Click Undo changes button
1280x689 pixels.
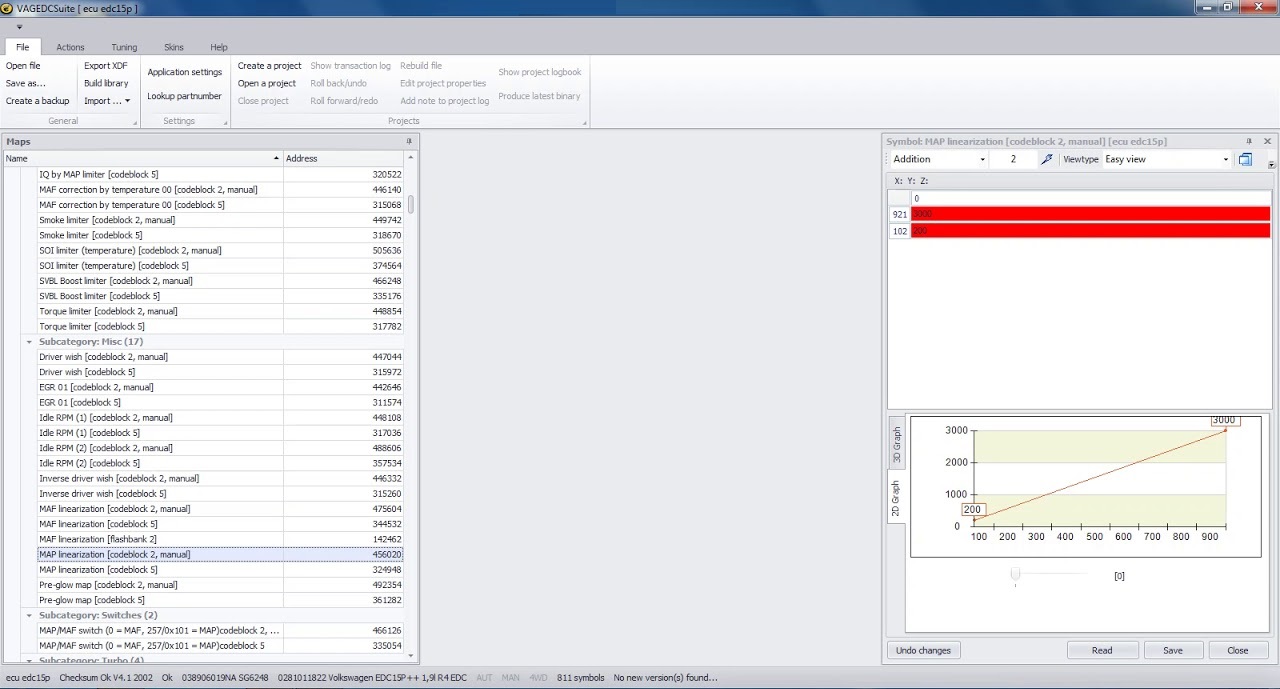(x=923, y=650)
